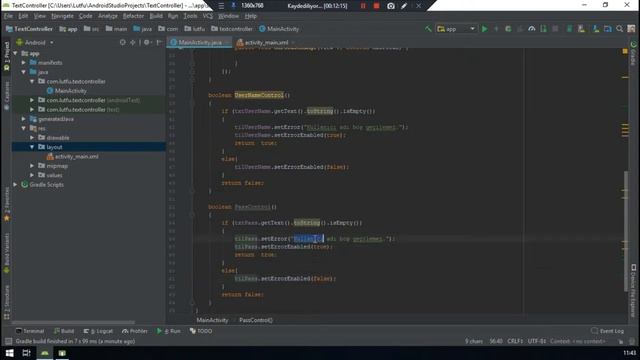
Task: Toggle the Captures side tool window tab
Action: click(7, 95)
